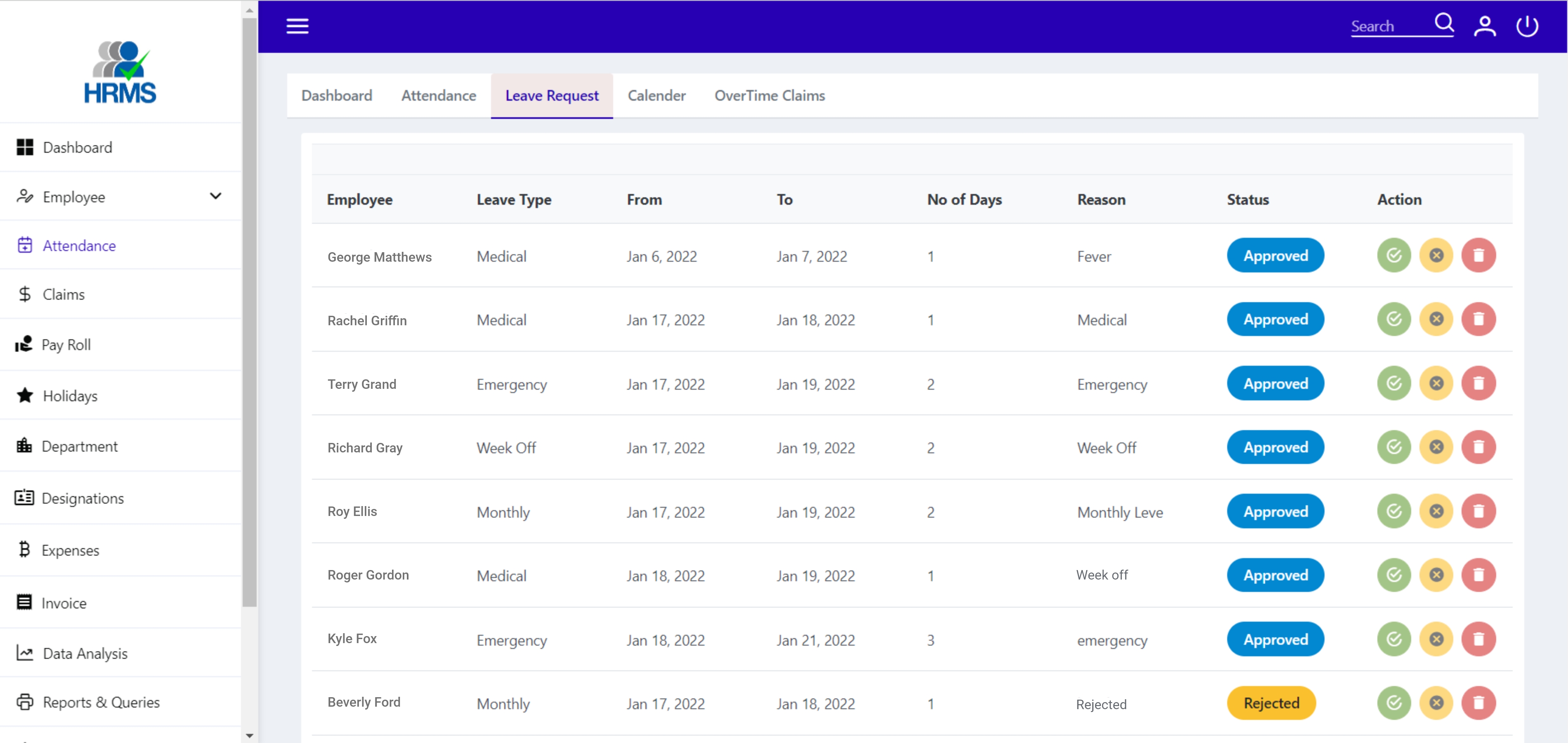The width and height of the screenshot is (1568, 743).
Task: Click Rejected status badge for Beverly Ford
Action: [1271, 703]
